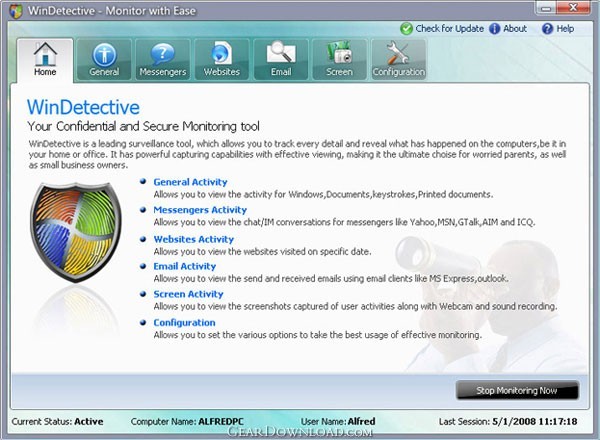The width and height of the screenshot is (600, 440).
Task: Open the About text link
Action: [515, 29]
